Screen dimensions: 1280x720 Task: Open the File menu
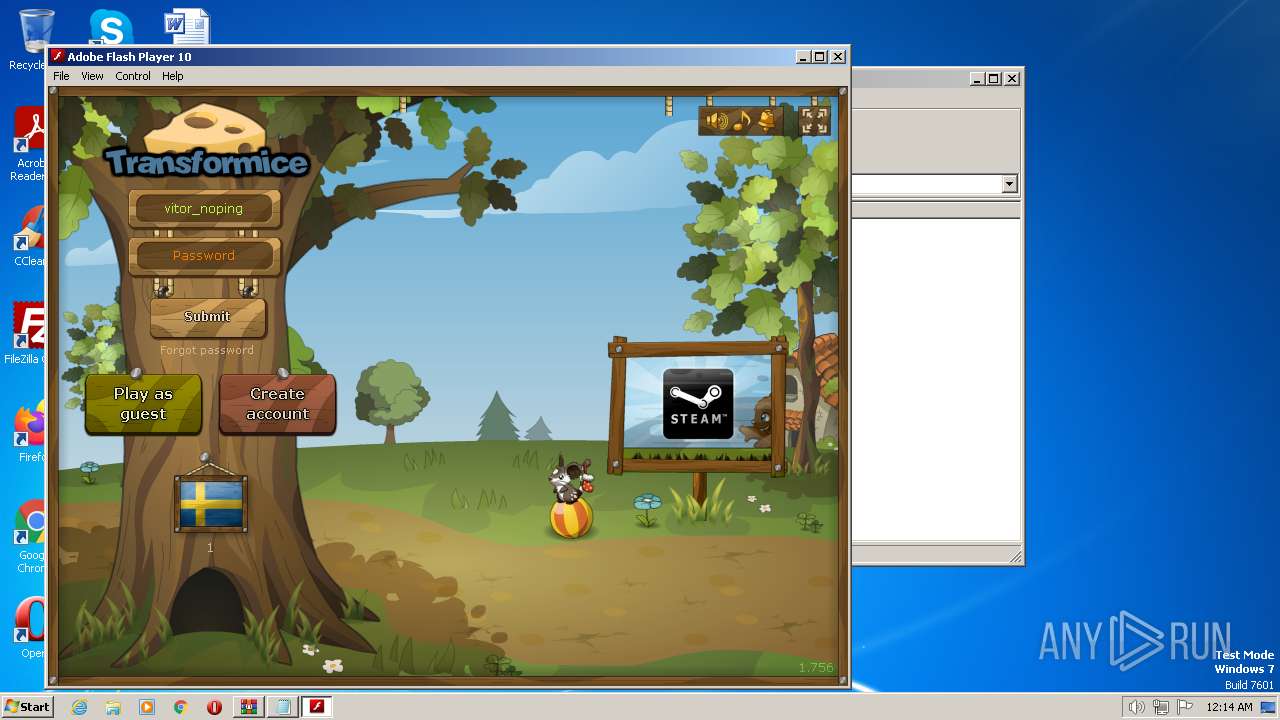pyautogui.click(x=61, y=76)
